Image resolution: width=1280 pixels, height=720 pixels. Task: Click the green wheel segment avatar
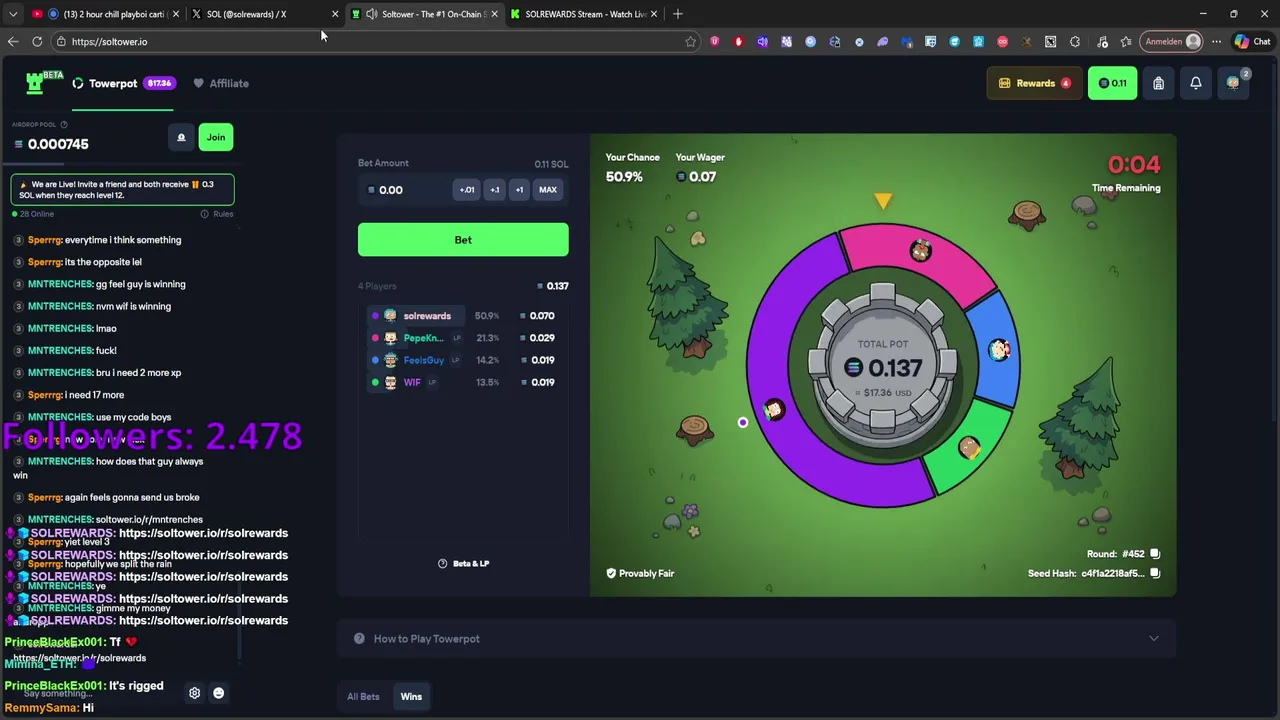pos(969,447)
